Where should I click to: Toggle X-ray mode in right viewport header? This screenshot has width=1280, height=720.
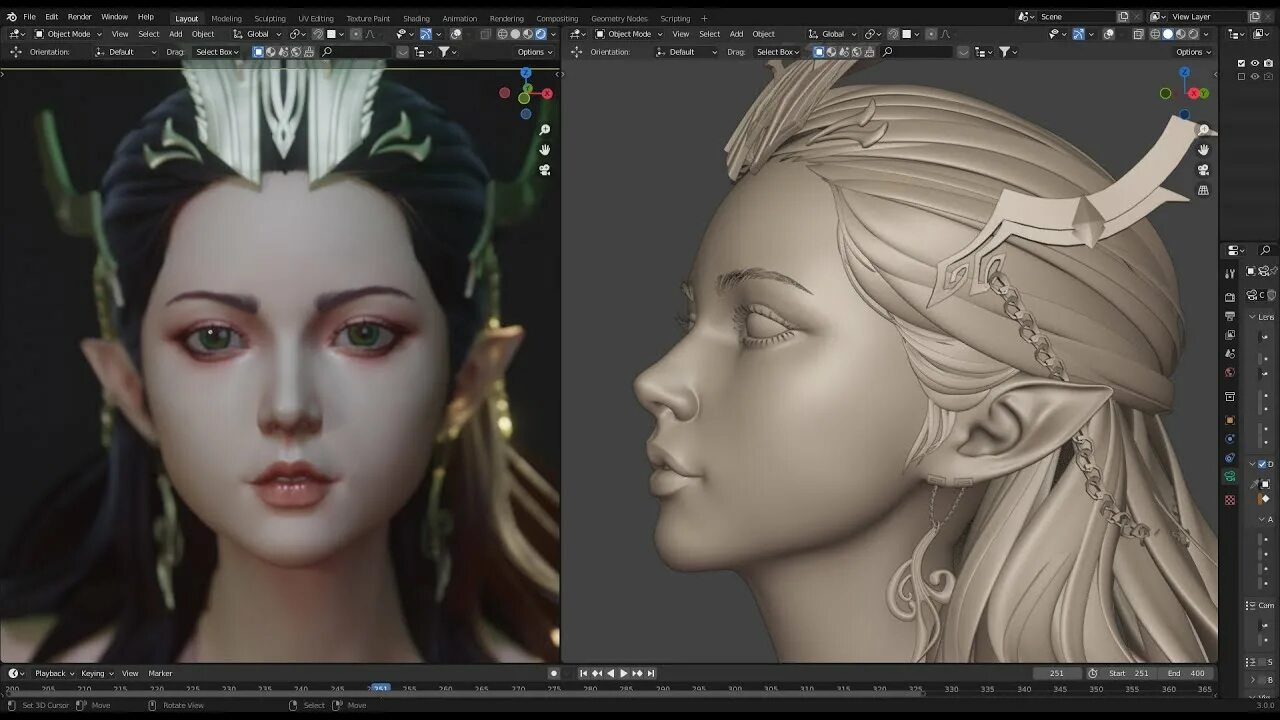click(x=1138, y=34)
